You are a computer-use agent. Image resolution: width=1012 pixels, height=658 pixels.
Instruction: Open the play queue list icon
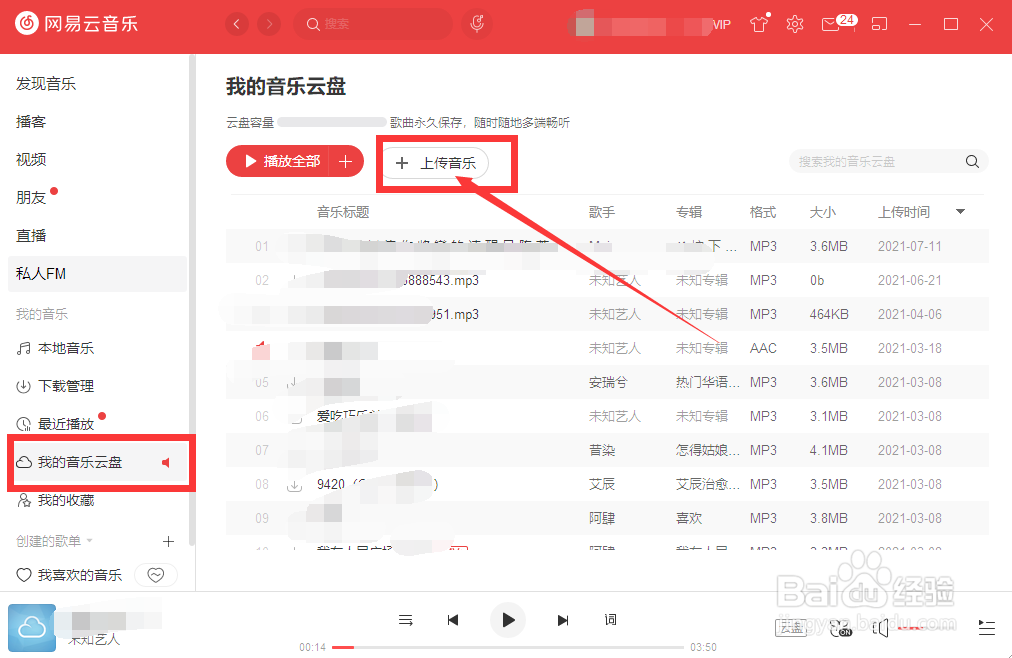tap(986, 628)
